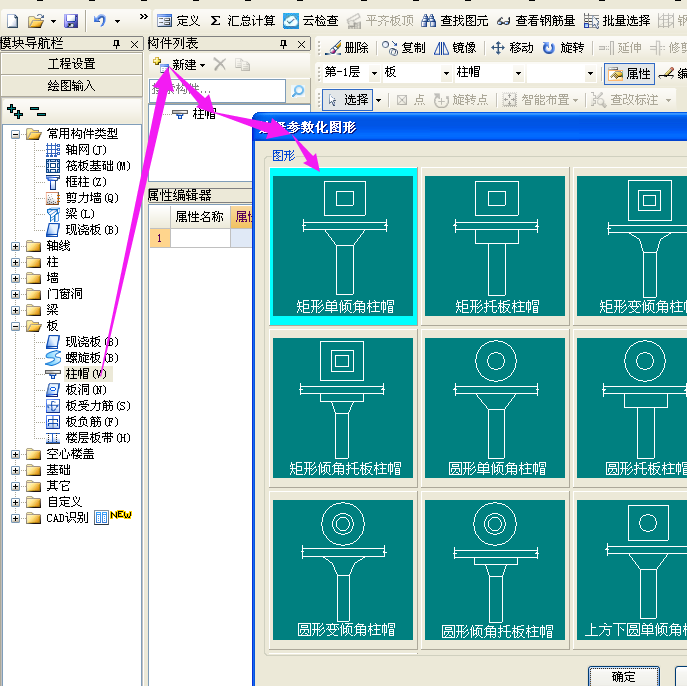
Task: Select 楼层板带(H) in the tree
Action: point(88,438)
